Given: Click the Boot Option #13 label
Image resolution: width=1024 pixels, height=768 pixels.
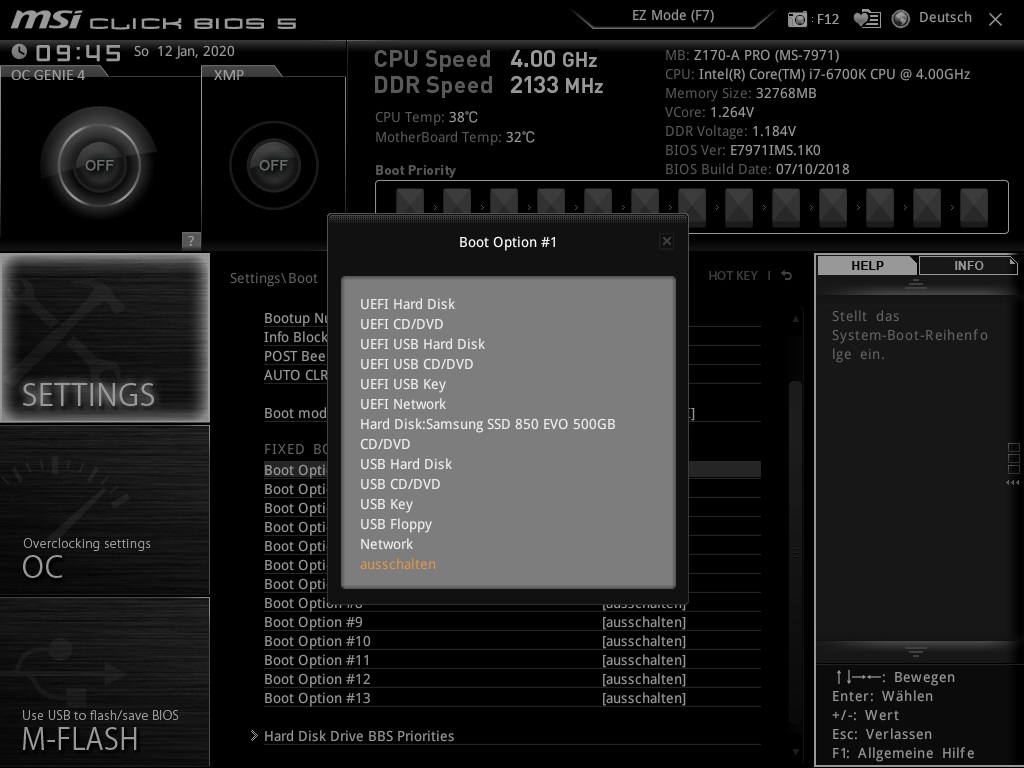Looking at the screenshot, I should tap(317, 698).
